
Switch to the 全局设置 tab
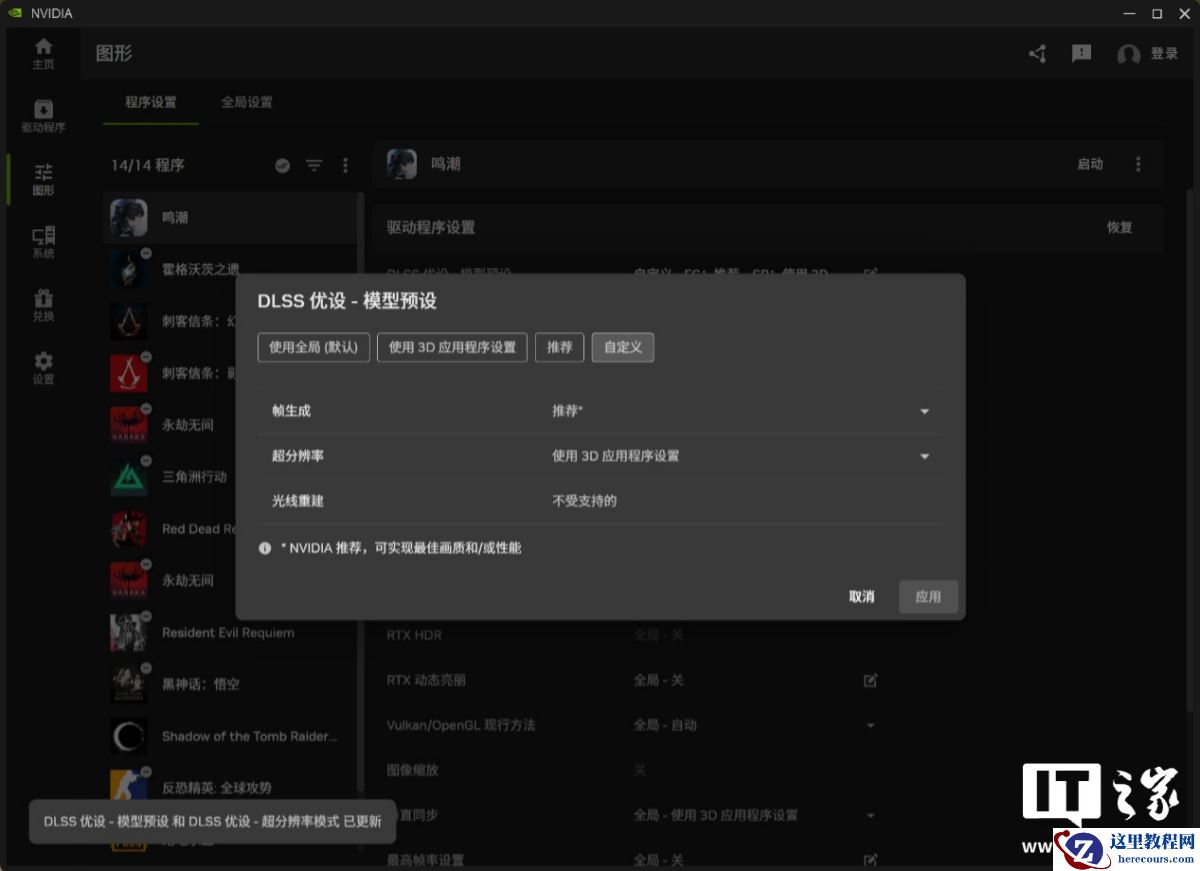pos(247,102)
